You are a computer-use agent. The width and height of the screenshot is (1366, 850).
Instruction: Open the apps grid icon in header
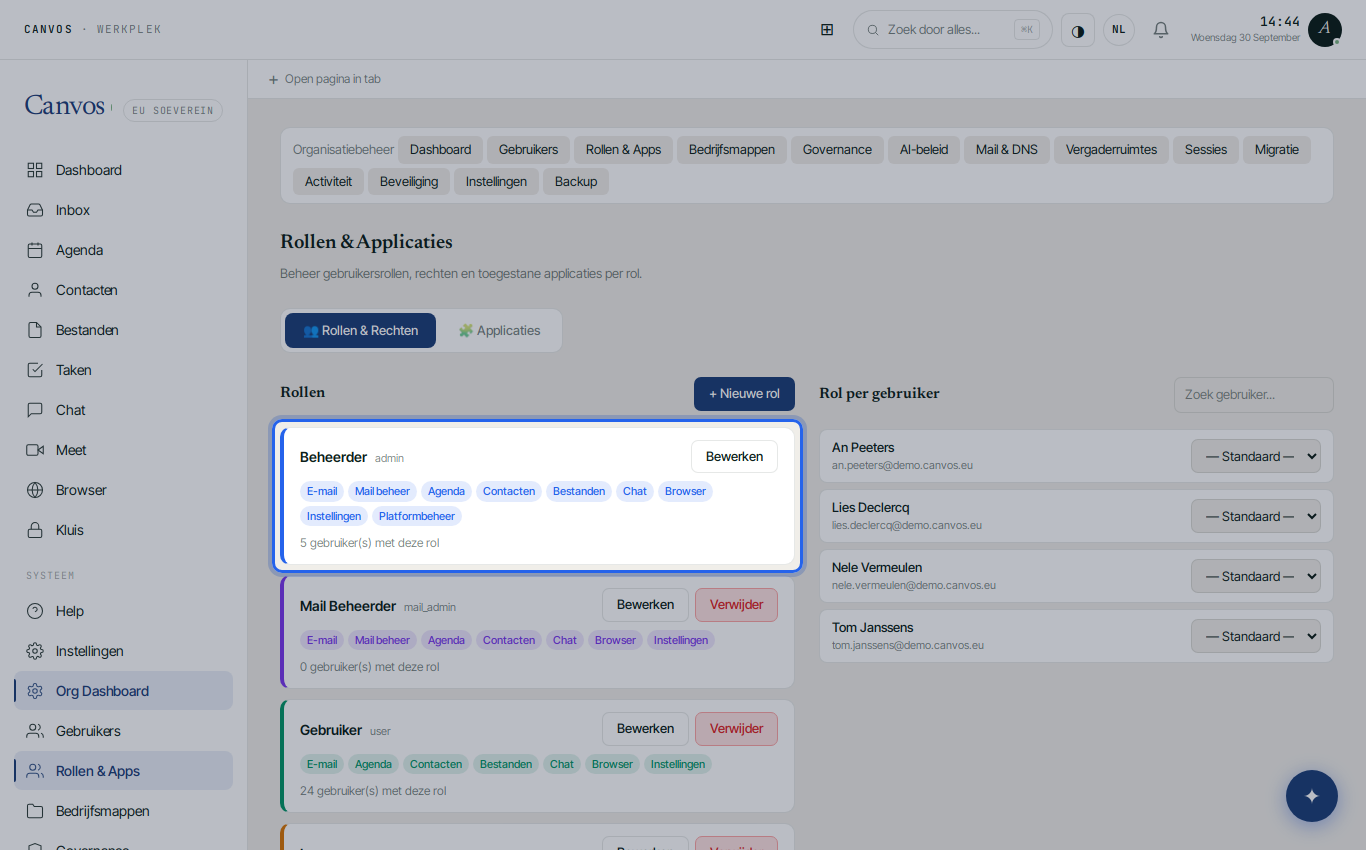(x=827, y=30)
